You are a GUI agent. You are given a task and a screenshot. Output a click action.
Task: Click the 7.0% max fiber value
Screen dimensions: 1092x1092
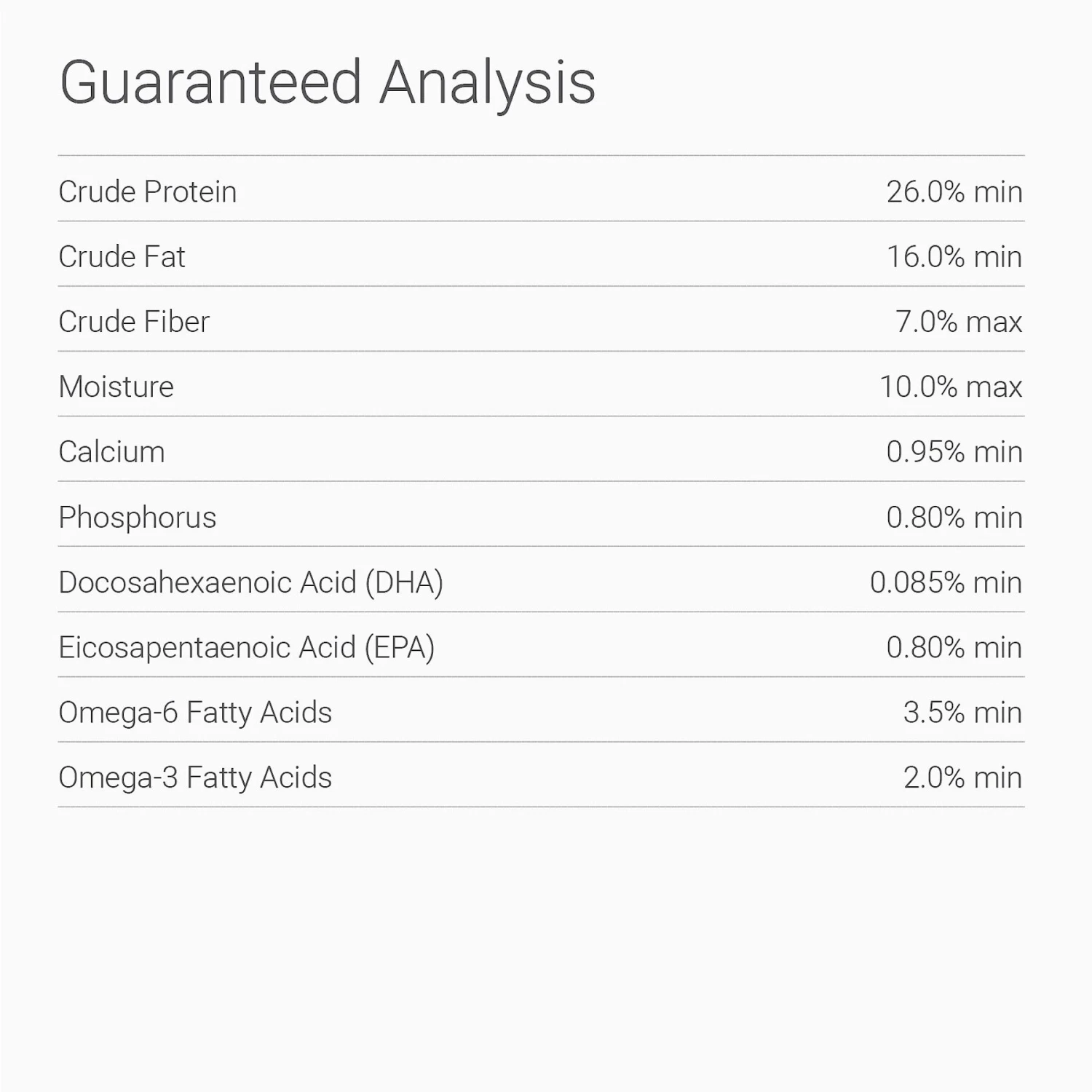958,322
